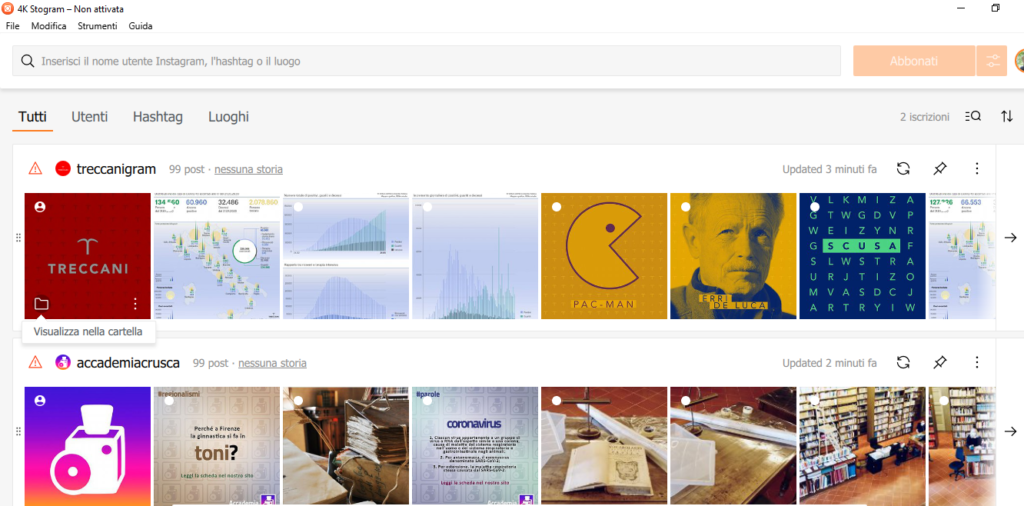Open the treccanigram account name
This screenshot has height=506, width=1024.
tap(116, 169)
